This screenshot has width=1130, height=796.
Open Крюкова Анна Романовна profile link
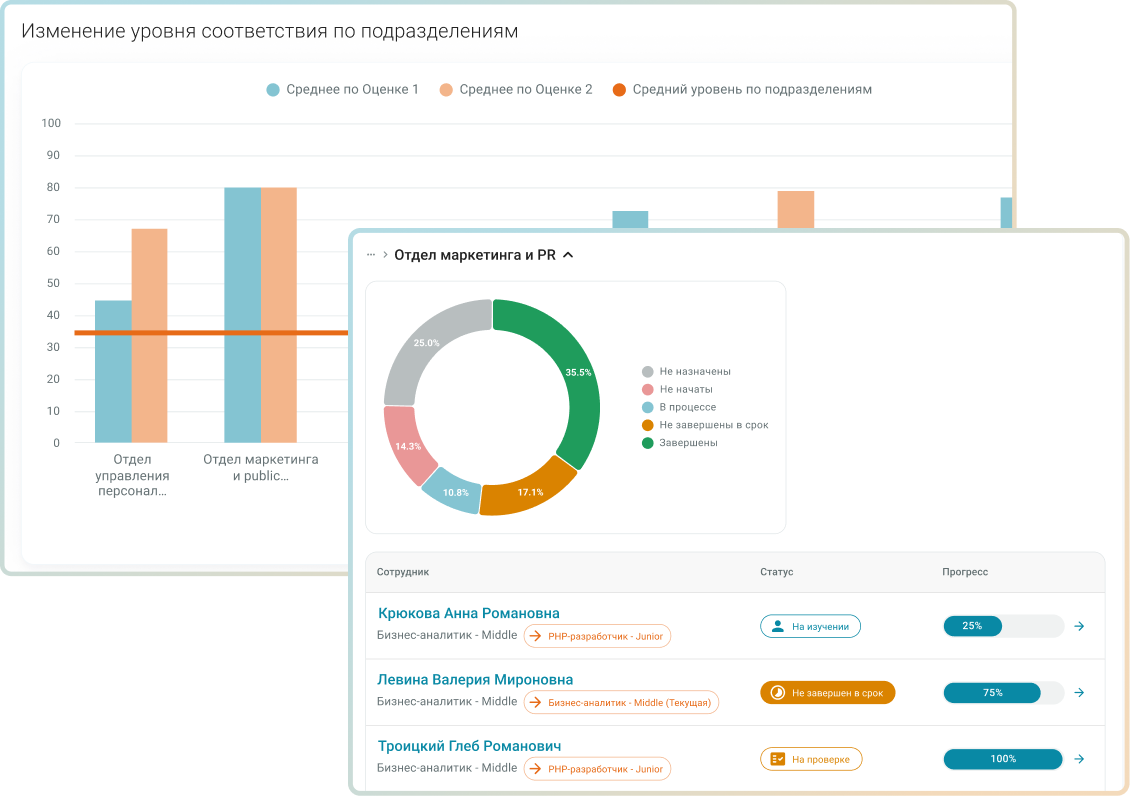(x=468, y=613)
